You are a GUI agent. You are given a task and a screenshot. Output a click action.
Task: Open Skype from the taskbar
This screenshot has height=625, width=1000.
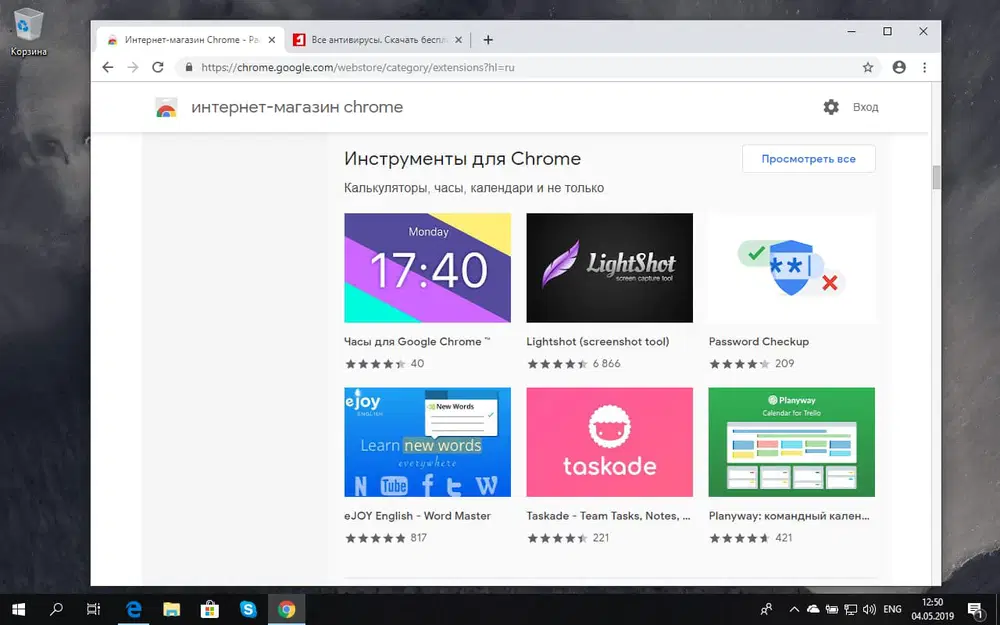tap(248, 608)
